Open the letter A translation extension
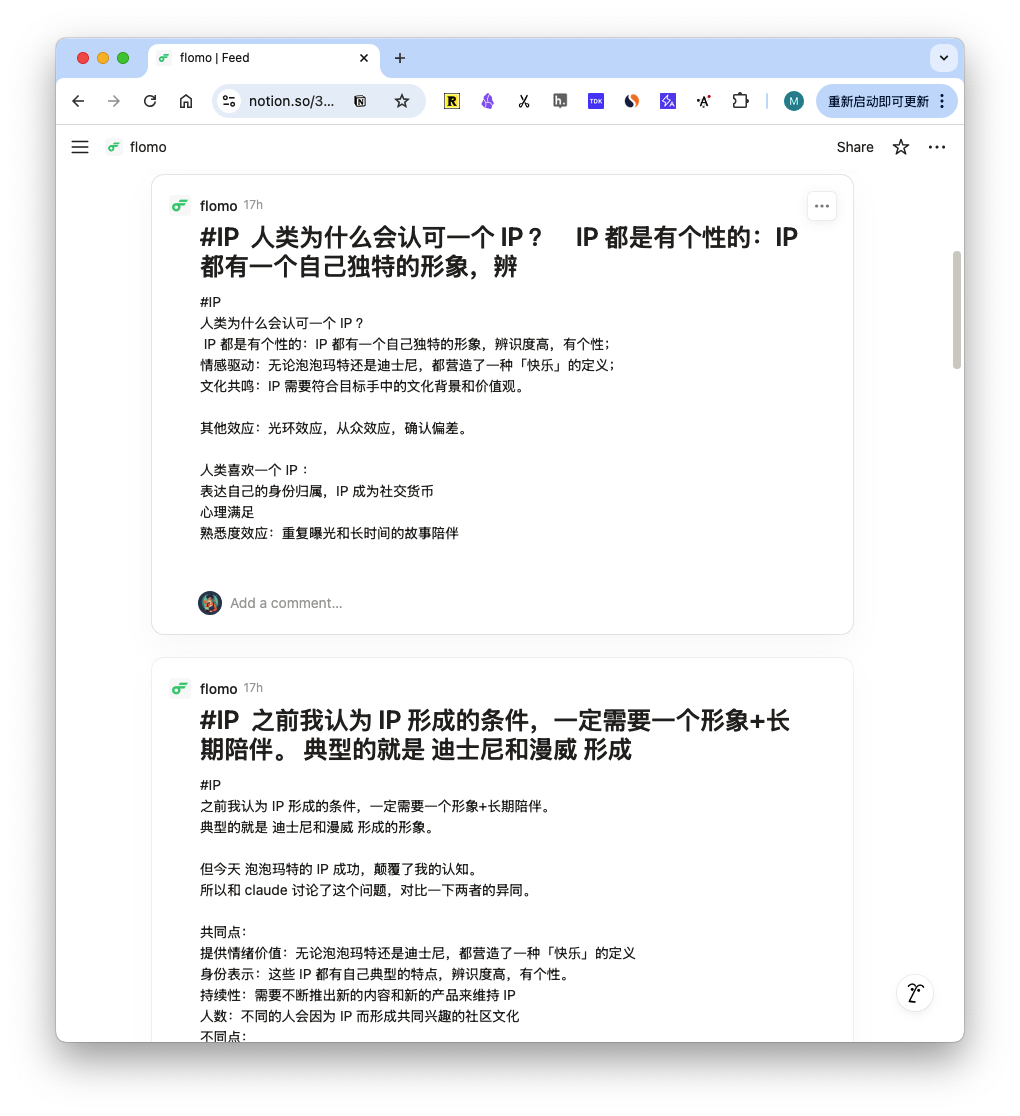Viewport: 1020px width, 1116px height. click(x=704, y=101)
